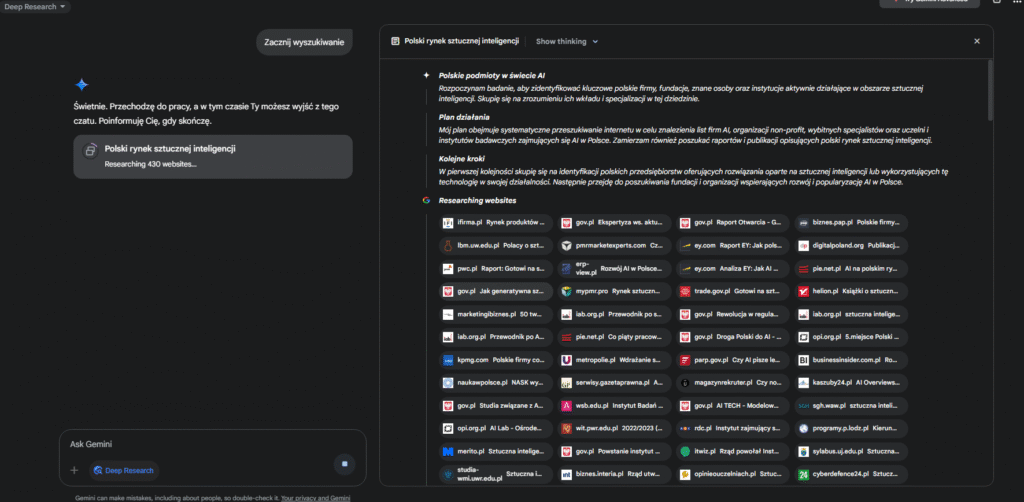Click the naukawpolsce.pl favicon icon

click(448, 383)
